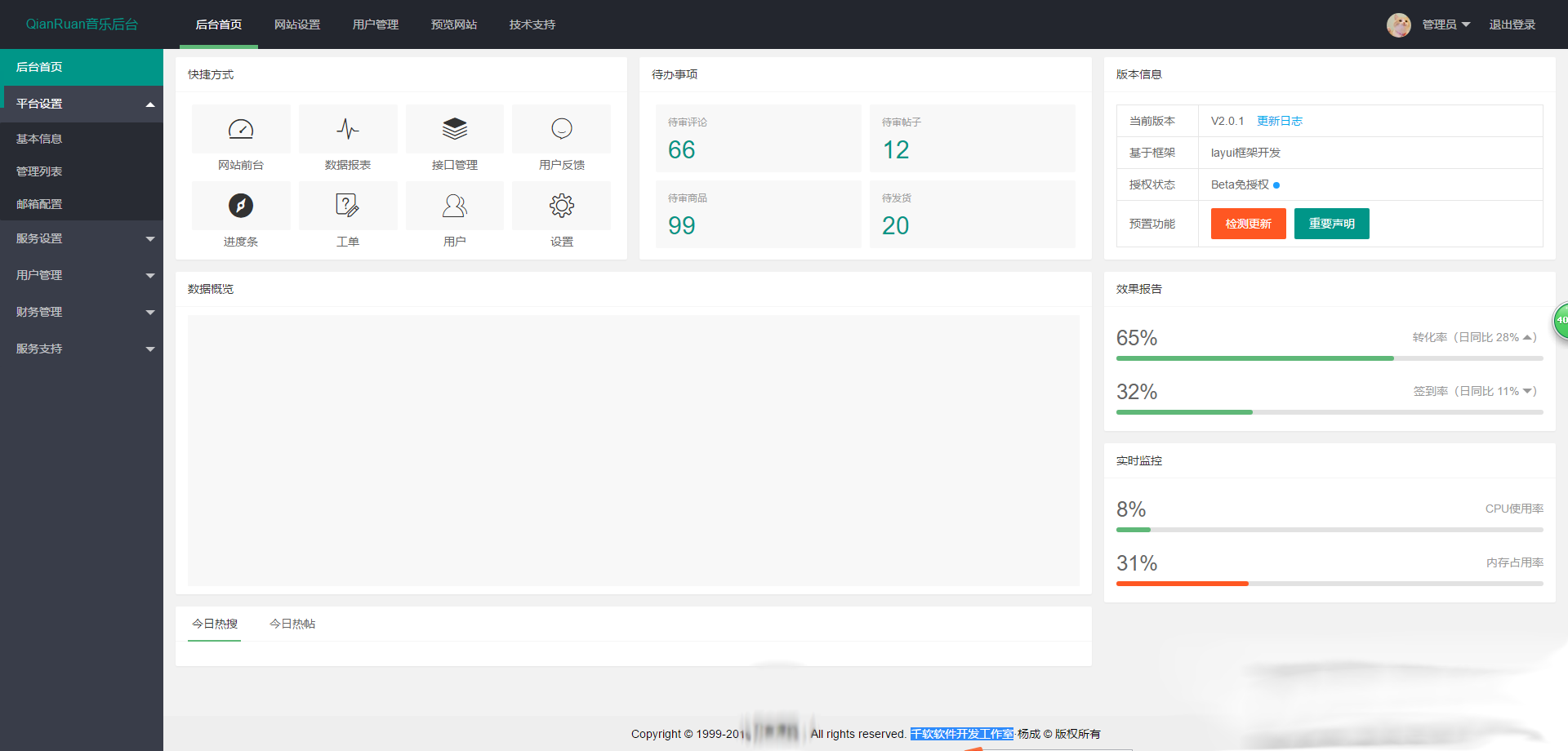1568x751 pixels.
Task: Click the V2.0.1 version text
Action: click(x=1227, y=121)
